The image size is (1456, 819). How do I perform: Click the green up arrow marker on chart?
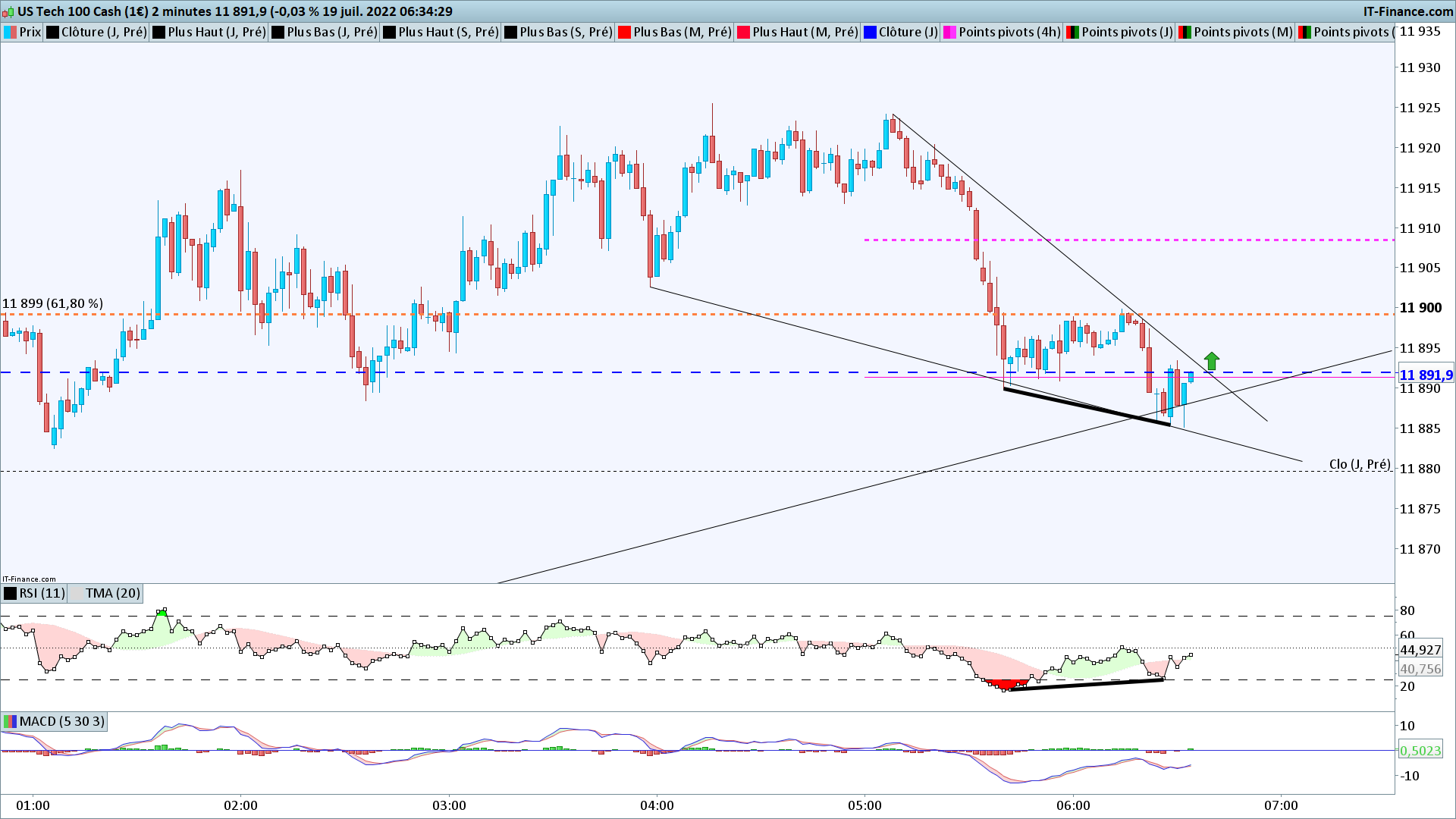1212,361
